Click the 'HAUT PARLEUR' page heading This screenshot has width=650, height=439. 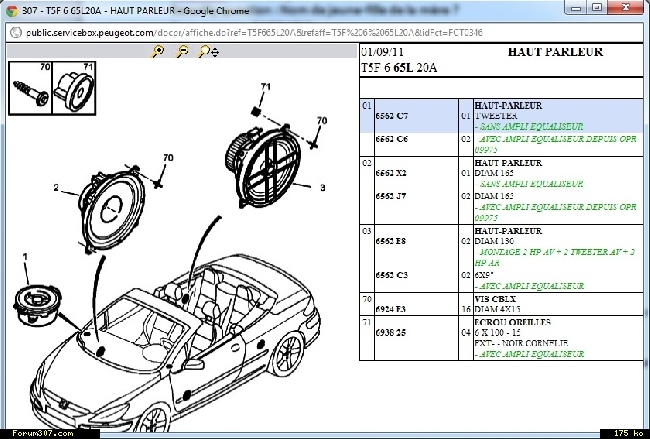tap(555, 52)
